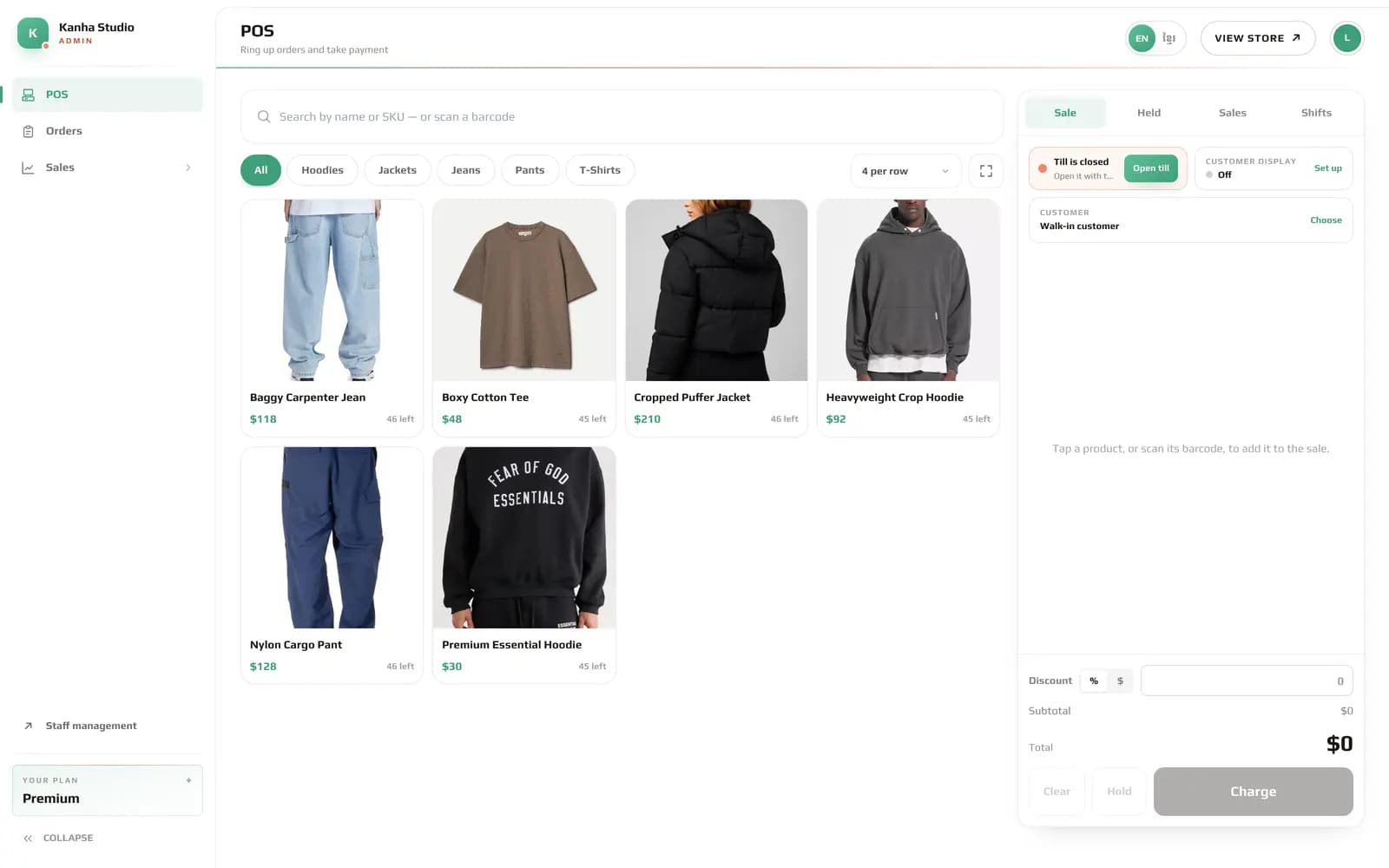This screenshot has width=1389, height=868.
Task: Click VIEW STORE button
Action: point(1257,38)
